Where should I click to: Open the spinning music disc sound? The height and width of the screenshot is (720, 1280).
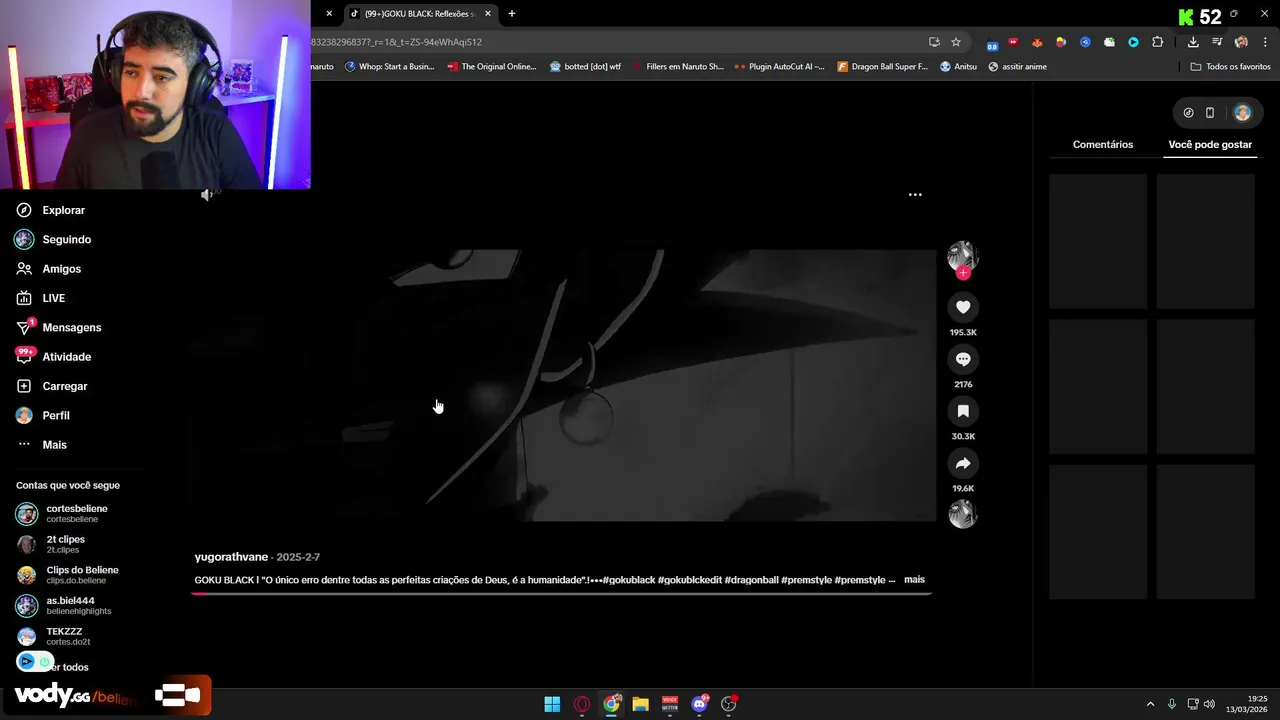pyautogui.click(x=963, y=515)
